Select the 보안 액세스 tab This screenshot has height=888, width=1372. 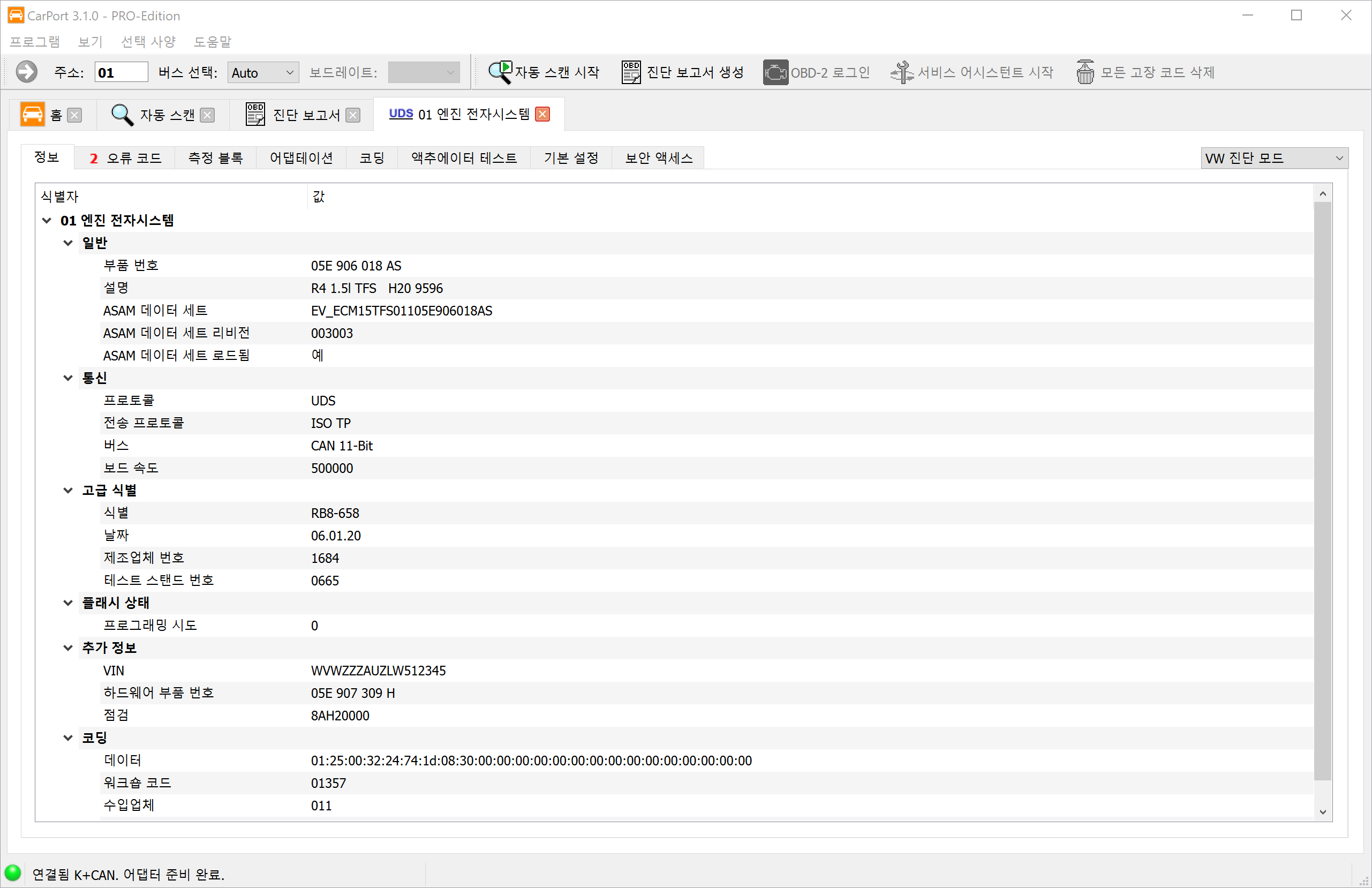tap(658, 158)
